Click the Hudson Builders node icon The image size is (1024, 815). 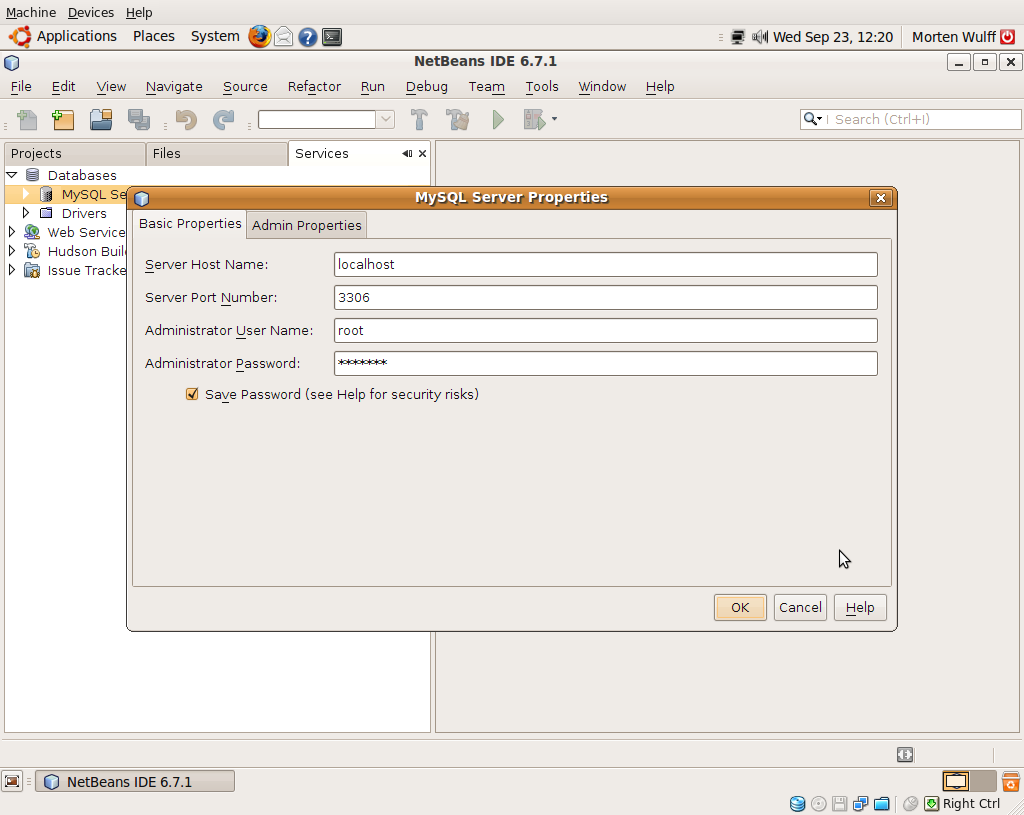(32, 251)
